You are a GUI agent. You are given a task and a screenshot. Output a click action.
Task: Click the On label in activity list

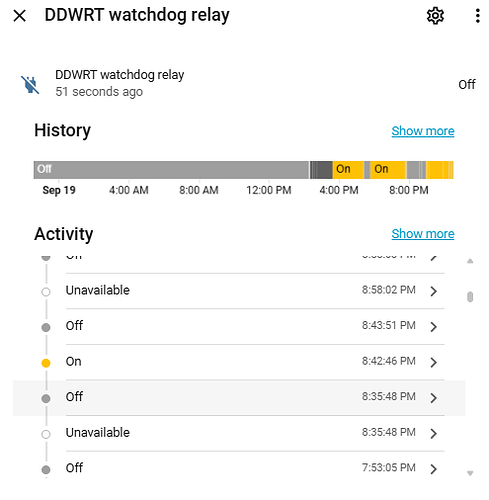tap(73, 361)
